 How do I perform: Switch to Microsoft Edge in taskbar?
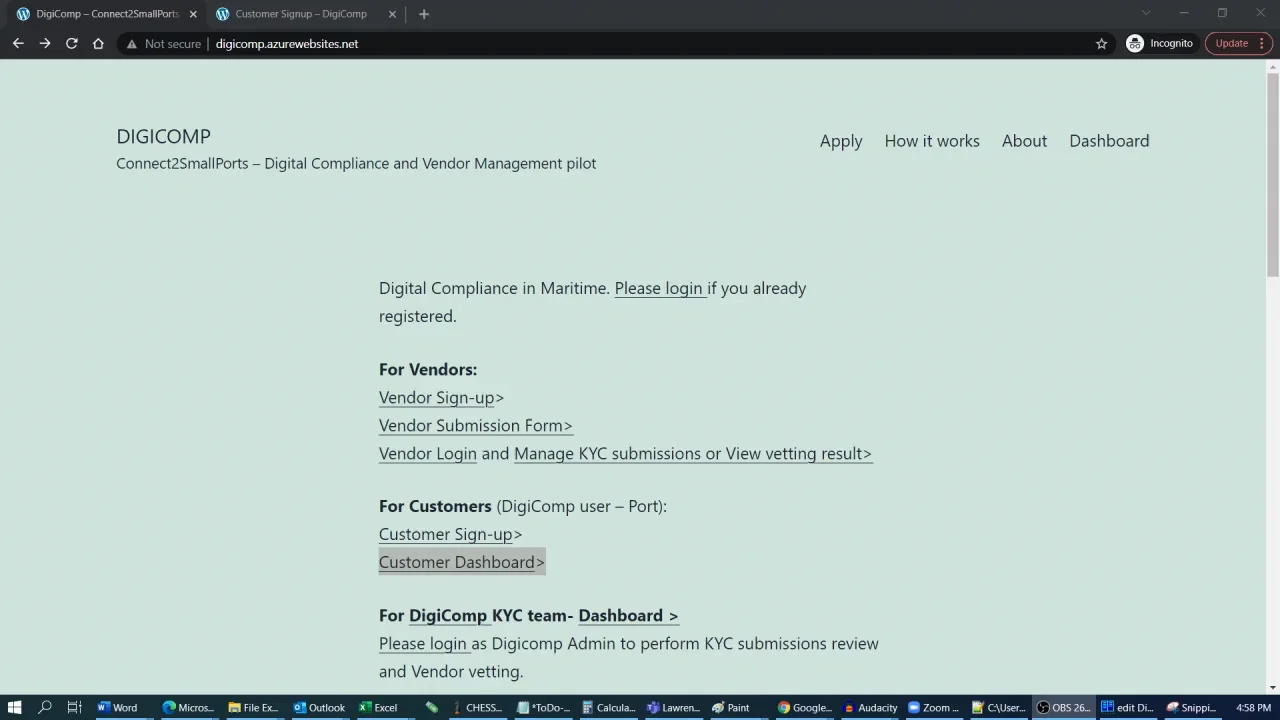coord(188,707)
